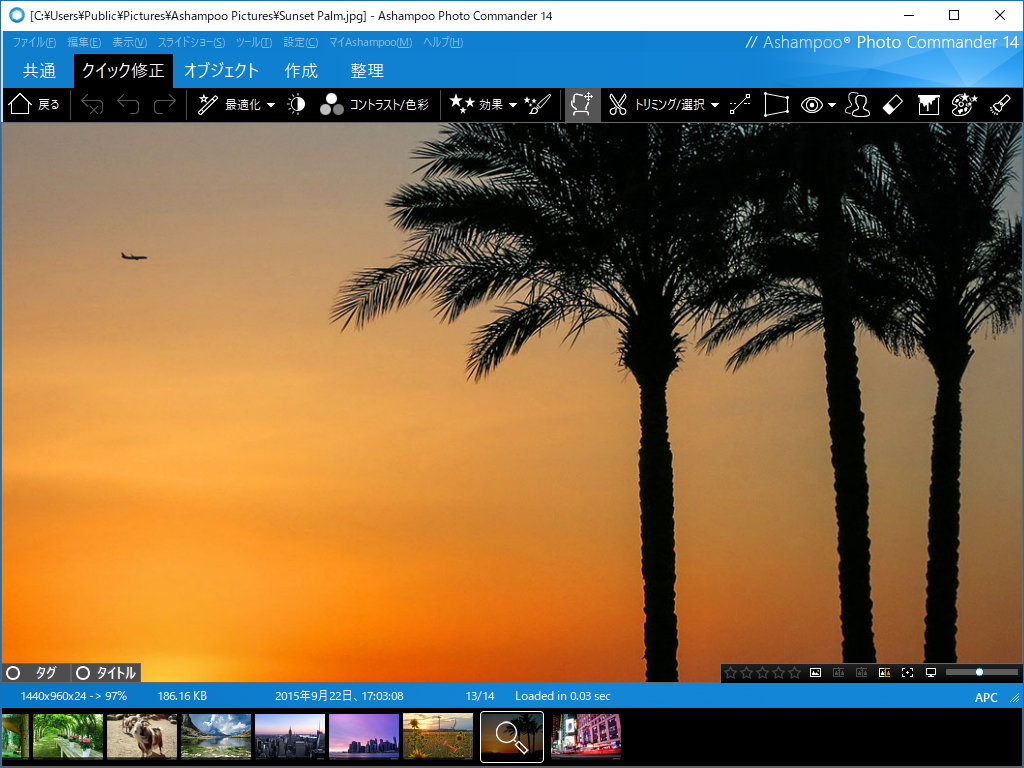Image resolution: width=1024 pixels, height=768 pixels.
Task: Open the ツール(T) menu
Action: tap(253, 42)
